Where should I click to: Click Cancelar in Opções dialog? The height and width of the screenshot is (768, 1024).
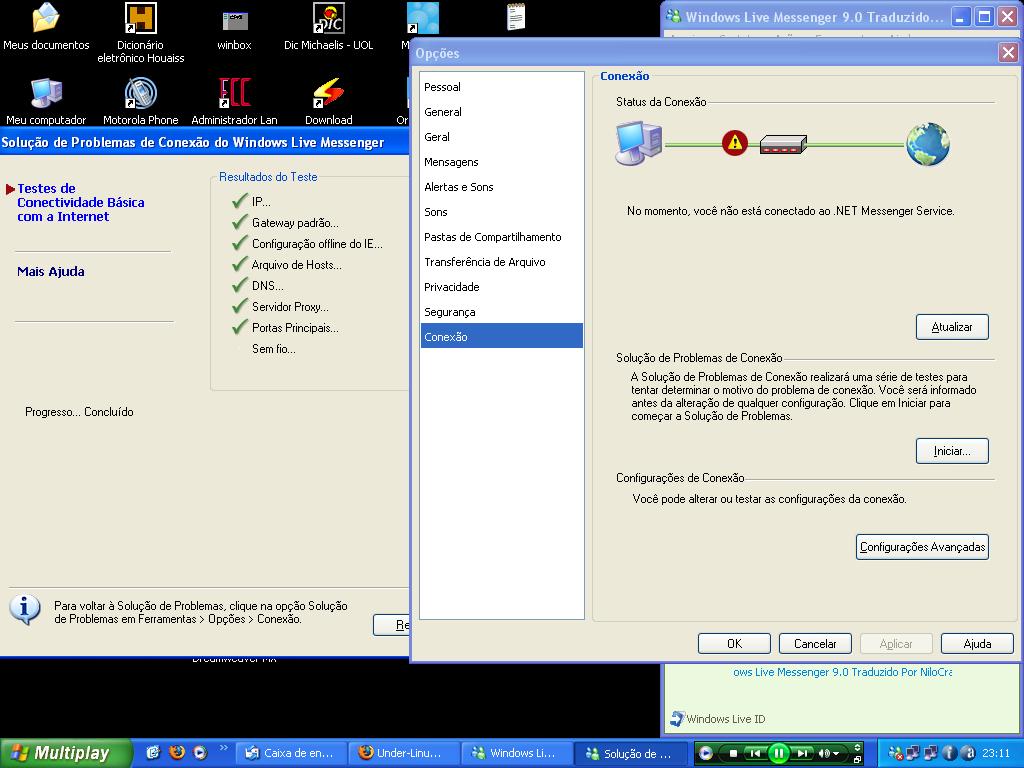815,644
